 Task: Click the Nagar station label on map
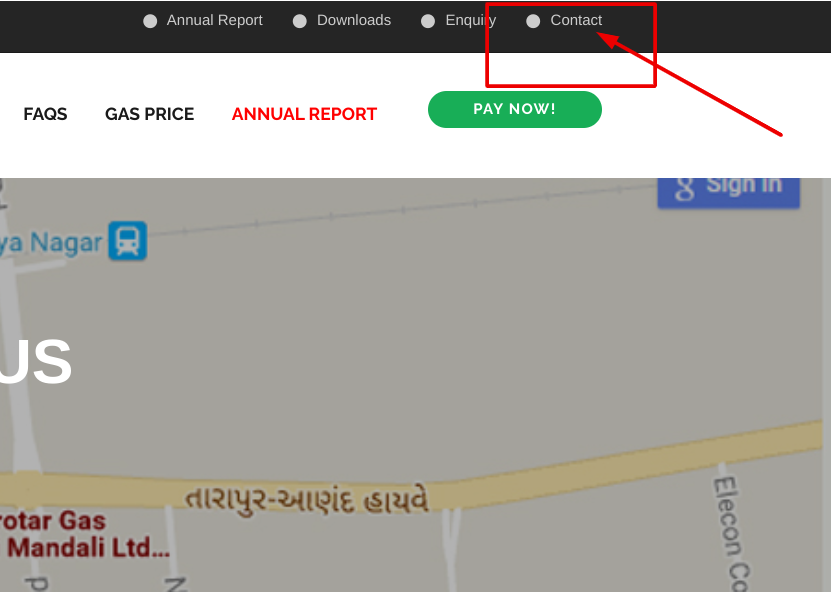point(52,242)
